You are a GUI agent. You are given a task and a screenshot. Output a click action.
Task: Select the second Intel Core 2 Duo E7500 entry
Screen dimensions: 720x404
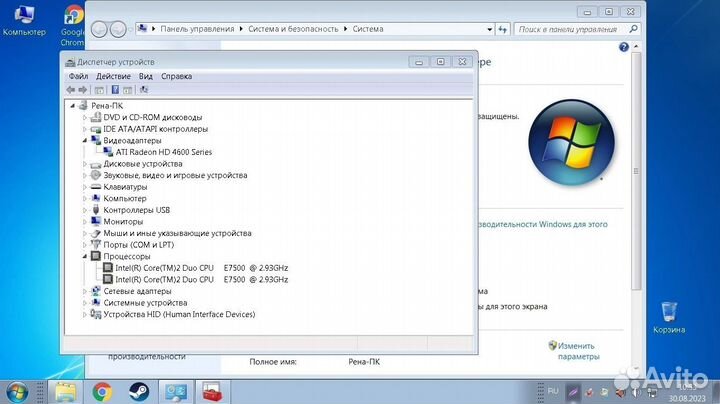(x=201, y=279)
